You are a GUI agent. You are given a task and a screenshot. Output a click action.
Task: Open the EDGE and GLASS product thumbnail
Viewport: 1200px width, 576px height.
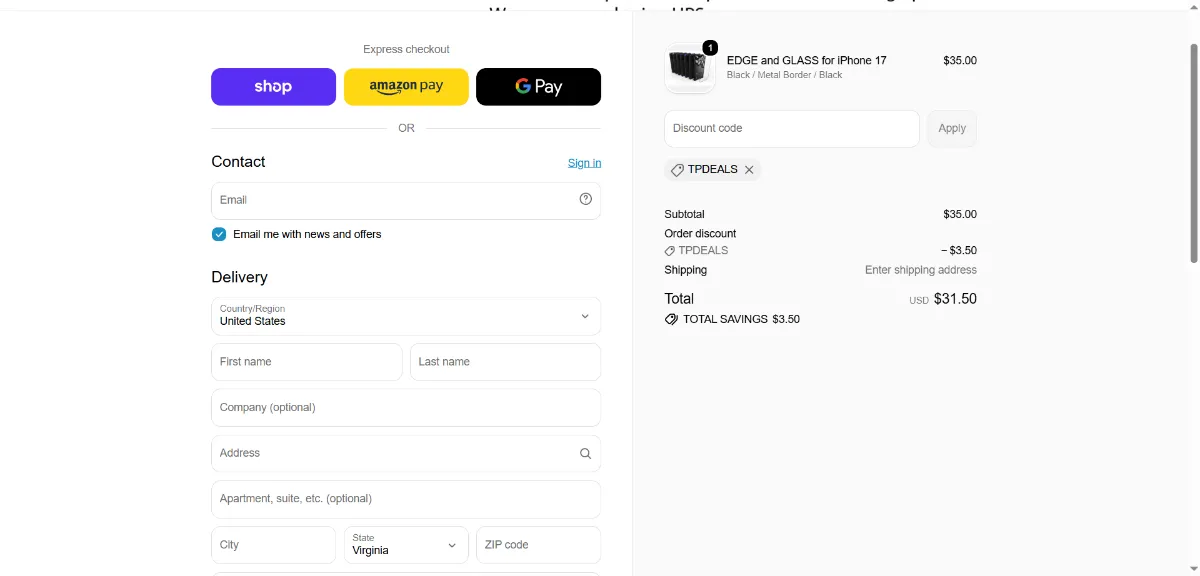point(690,67)
